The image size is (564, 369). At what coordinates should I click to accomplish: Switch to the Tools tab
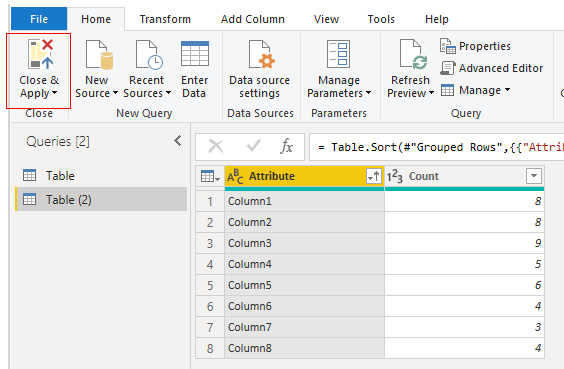click(x=381, y=19)
